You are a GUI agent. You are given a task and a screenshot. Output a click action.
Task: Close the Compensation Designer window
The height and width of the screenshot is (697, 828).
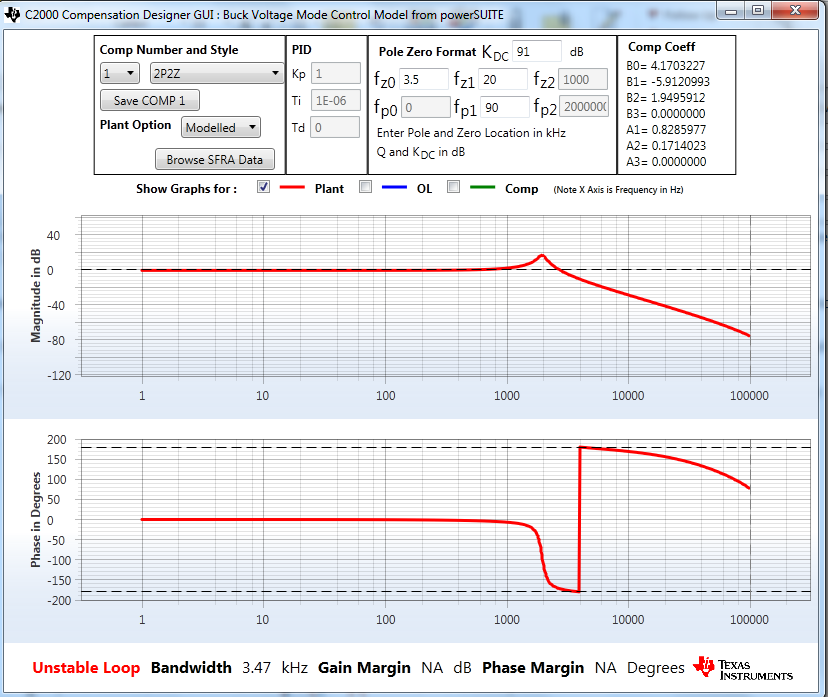[x=795, y=11]
